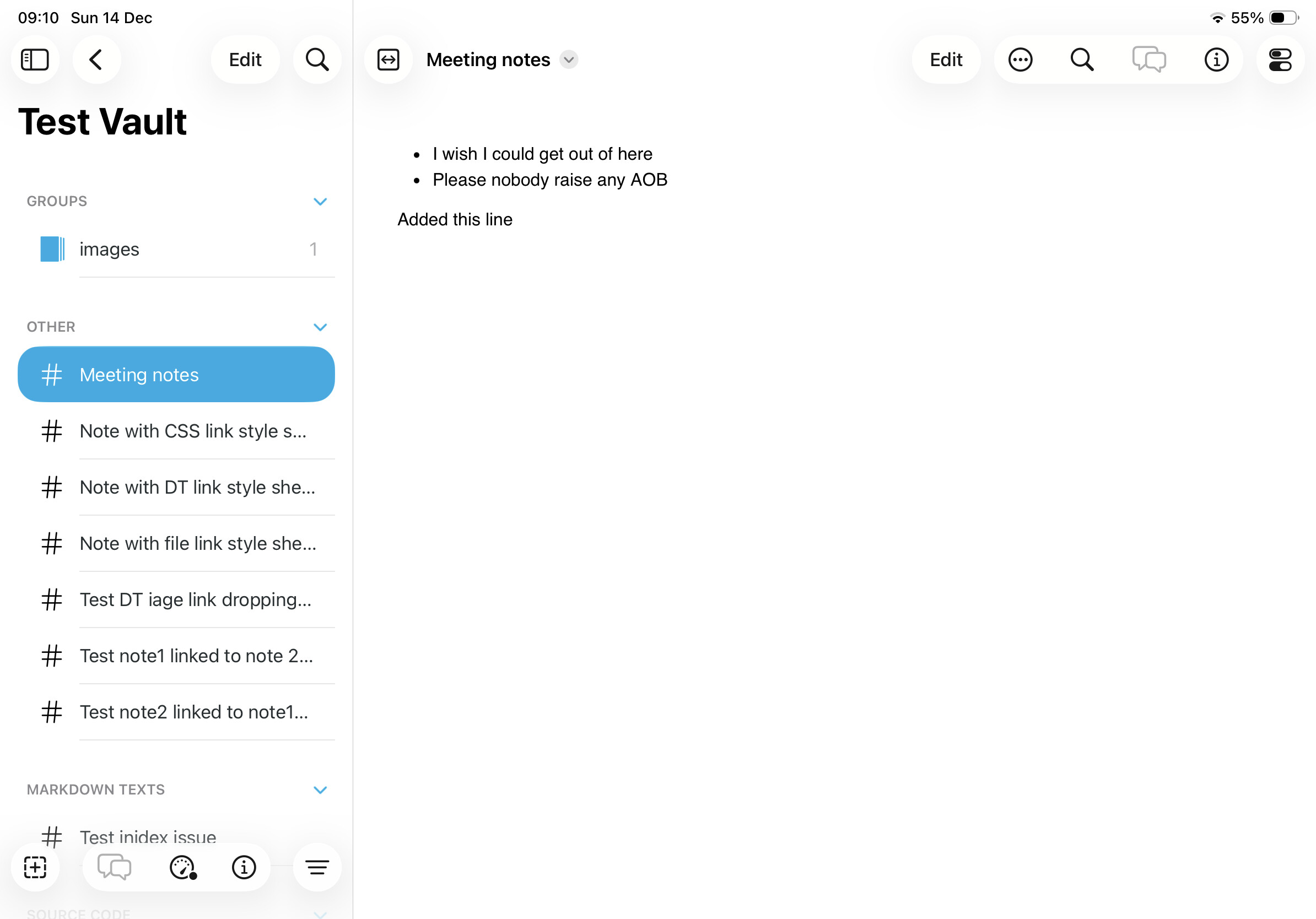Screen dimensions: 1316x919
Task: Open chat assistant in document toolbar
Action: point(1148,60)
